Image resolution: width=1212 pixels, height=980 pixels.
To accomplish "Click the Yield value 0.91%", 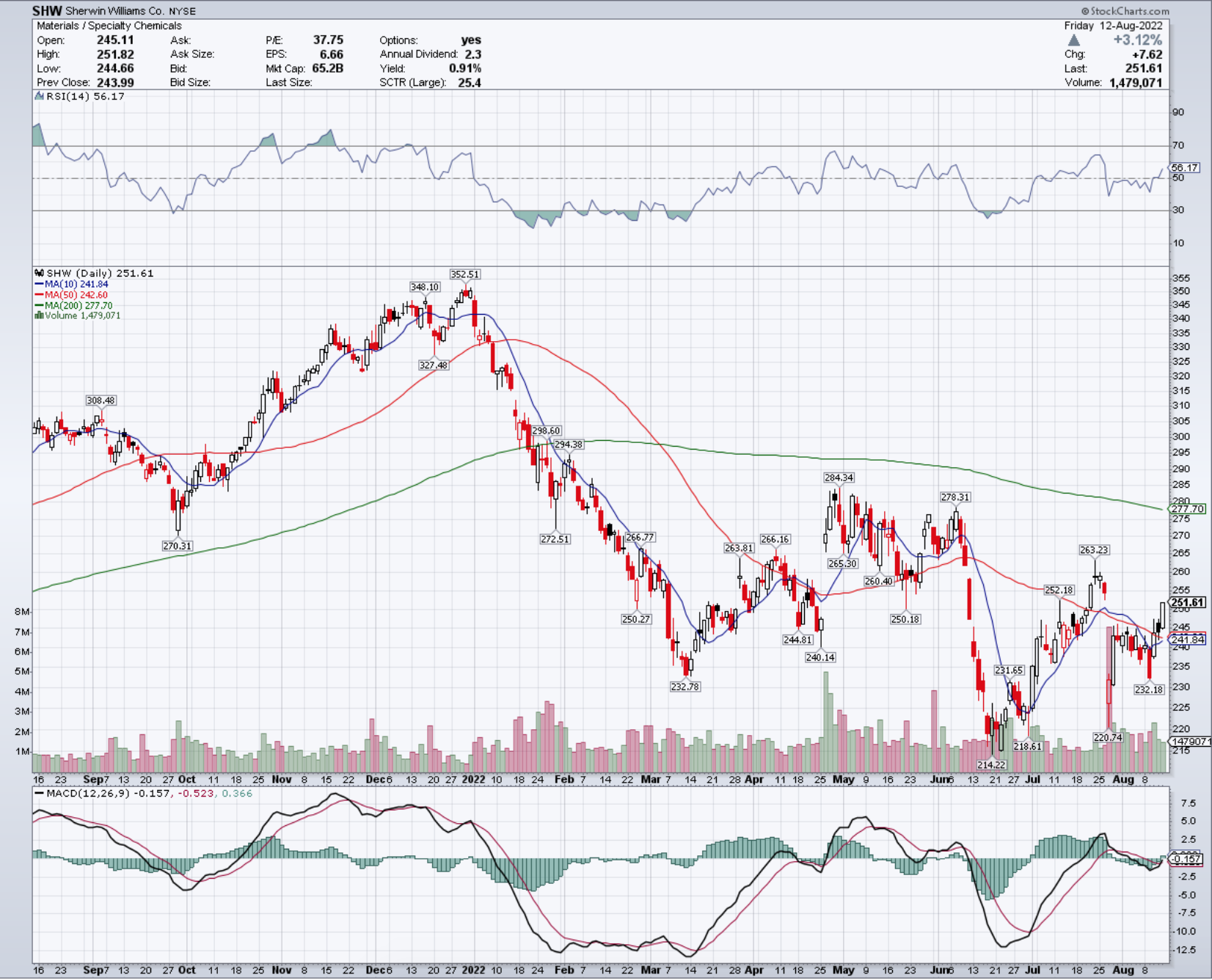I will (465, 68).
